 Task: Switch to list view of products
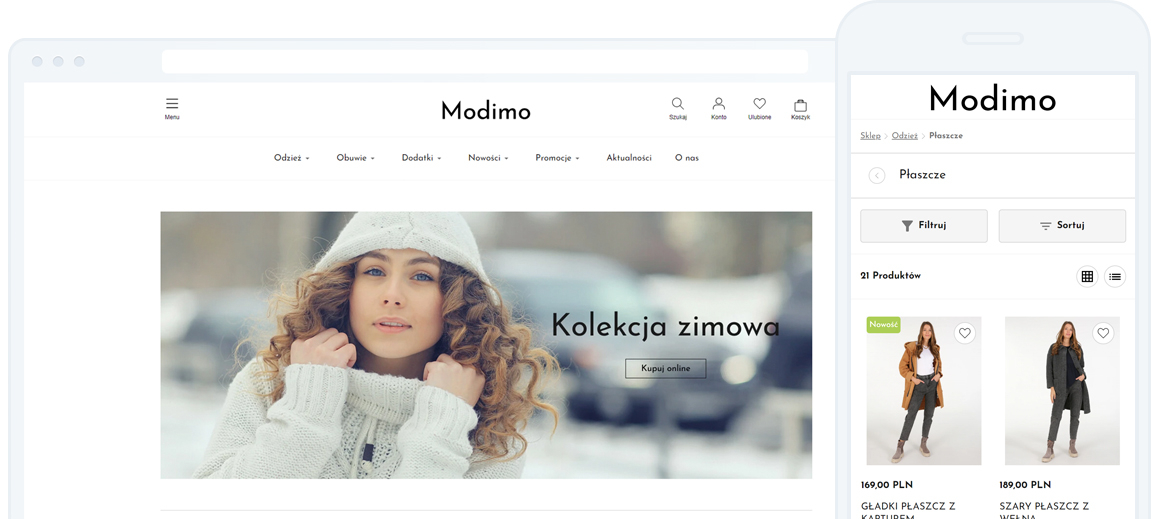coord(1115,276)
